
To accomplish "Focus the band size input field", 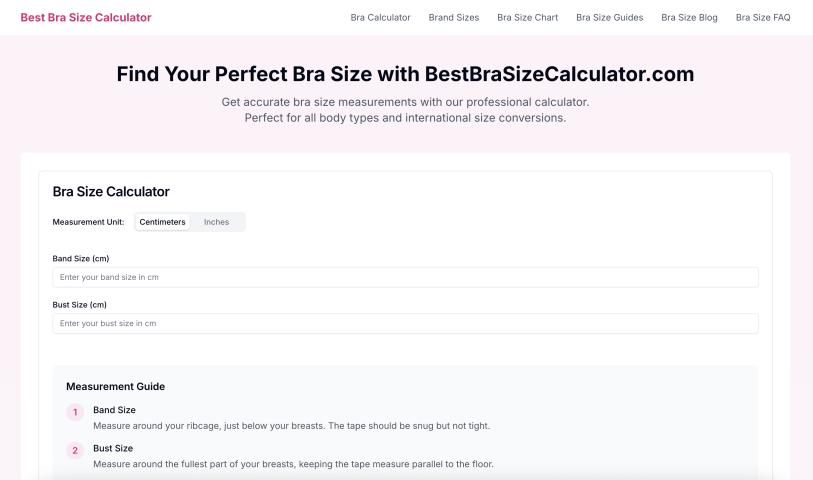I will click(x=405, y=277).
